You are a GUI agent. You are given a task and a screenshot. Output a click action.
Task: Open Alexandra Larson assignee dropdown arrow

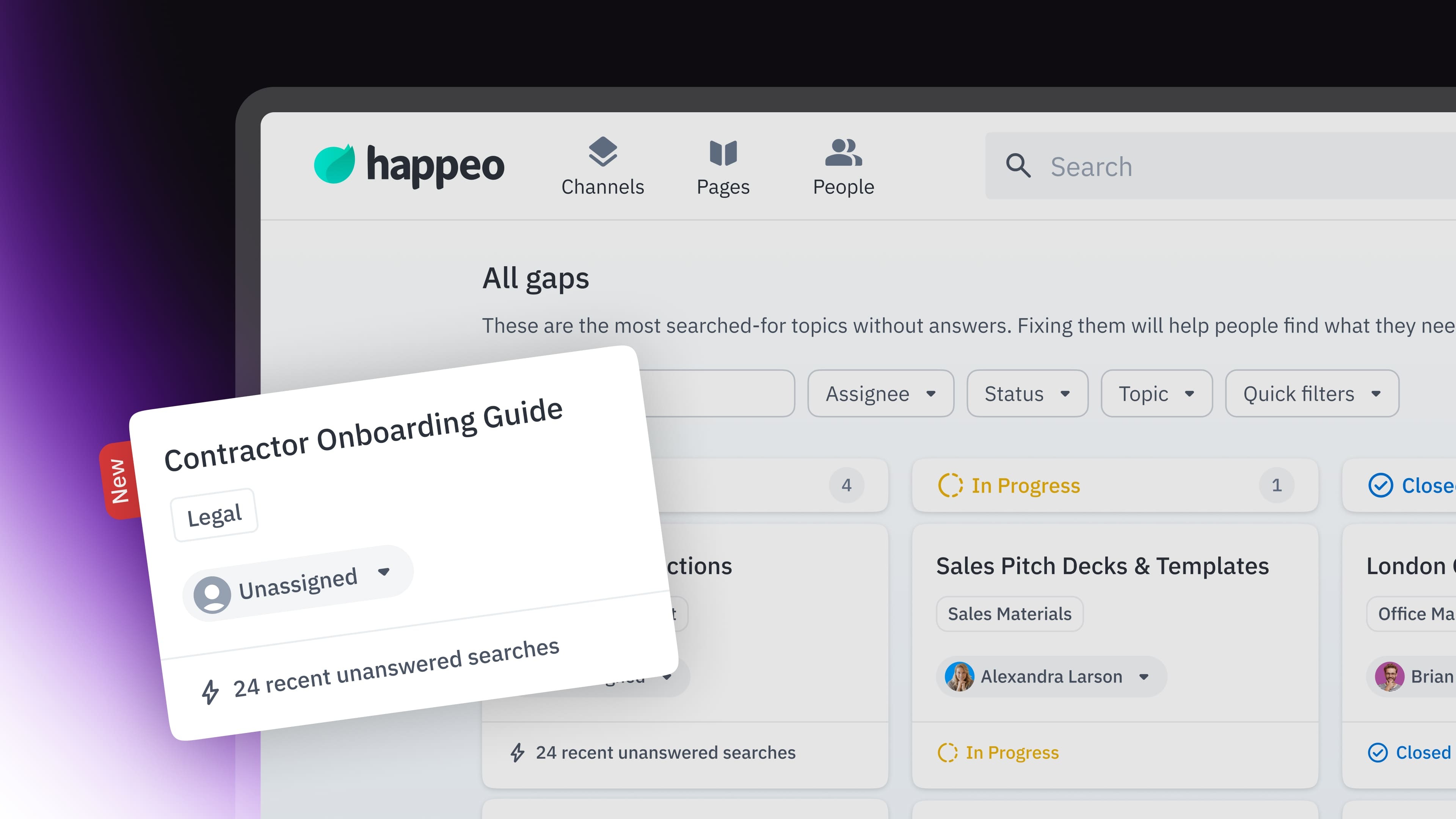click(1144, 676)
